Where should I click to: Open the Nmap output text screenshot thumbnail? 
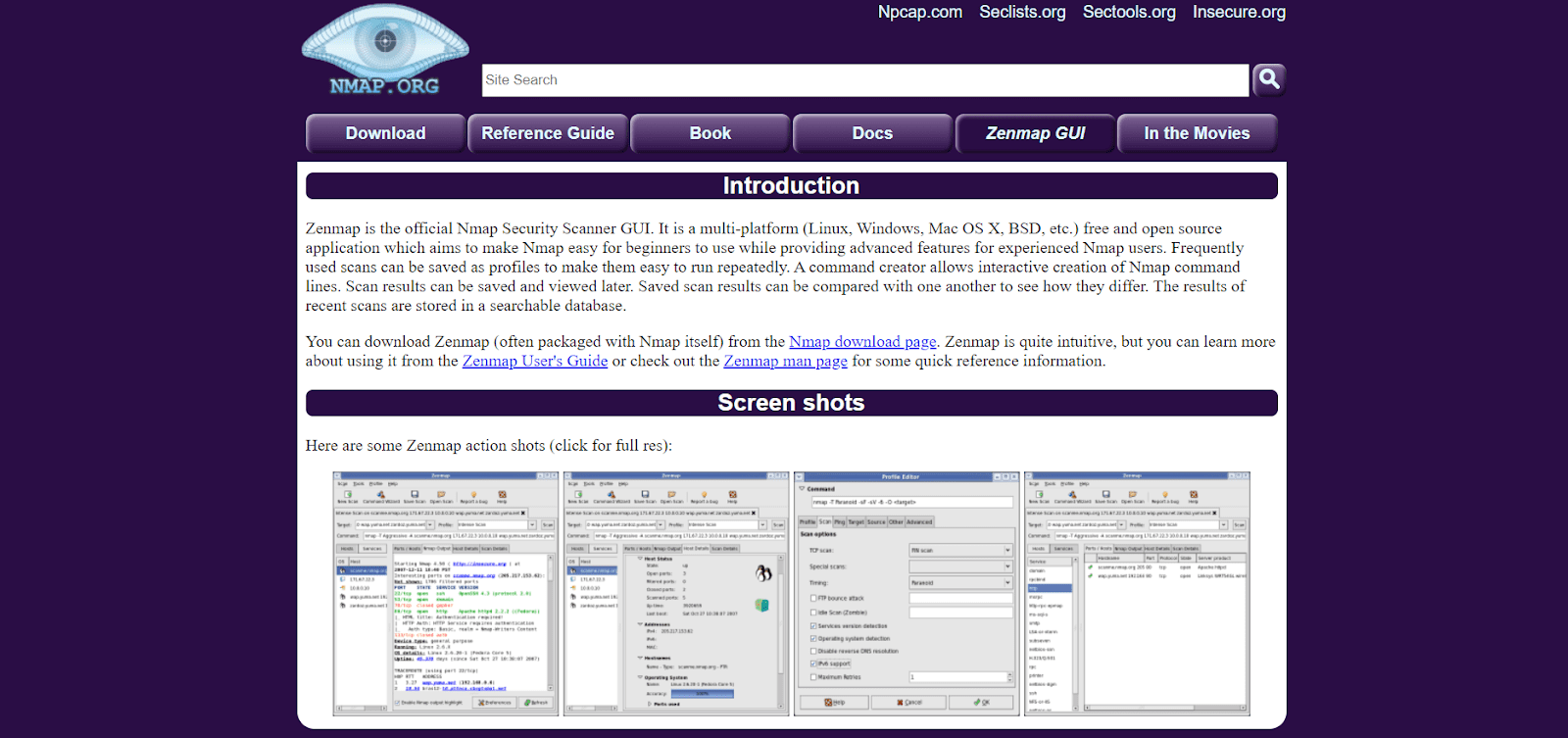(446, 594)
